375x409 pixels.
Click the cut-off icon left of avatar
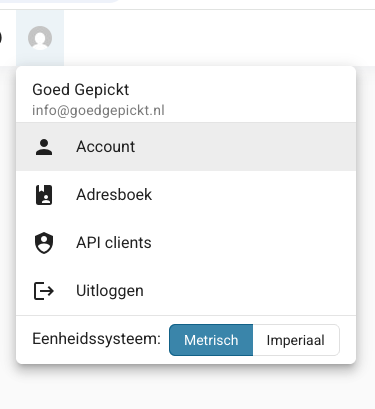(x=1, y=38)
